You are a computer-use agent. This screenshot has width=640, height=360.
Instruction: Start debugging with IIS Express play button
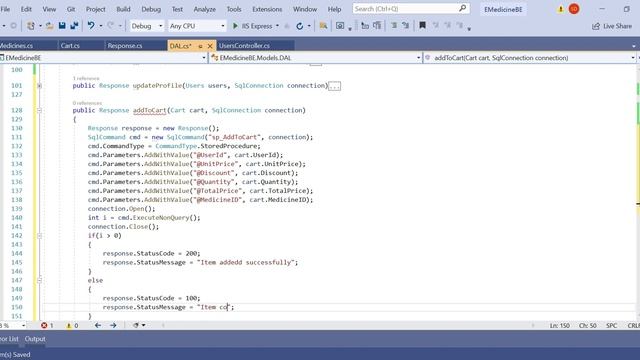235,26
